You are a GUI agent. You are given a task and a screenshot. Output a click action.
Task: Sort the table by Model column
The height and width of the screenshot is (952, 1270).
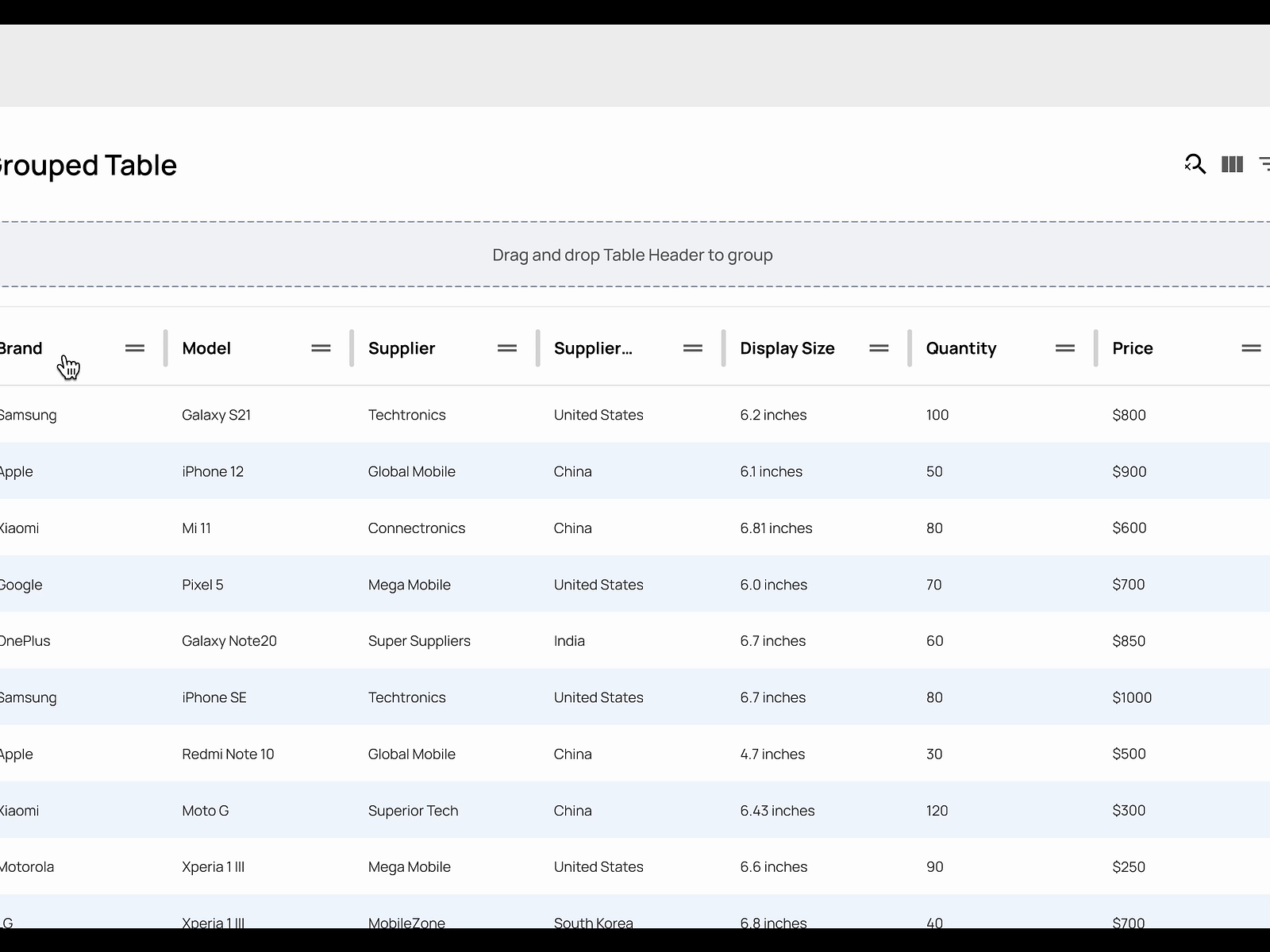[206, 347]
